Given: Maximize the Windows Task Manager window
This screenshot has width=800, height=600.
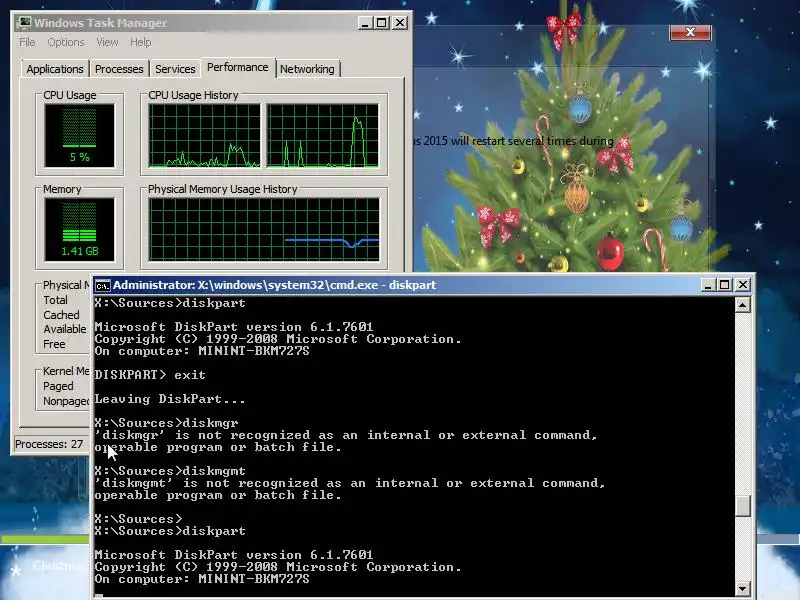Looking at the screenshot, I should pyautogui.click(x=382, y=23).
